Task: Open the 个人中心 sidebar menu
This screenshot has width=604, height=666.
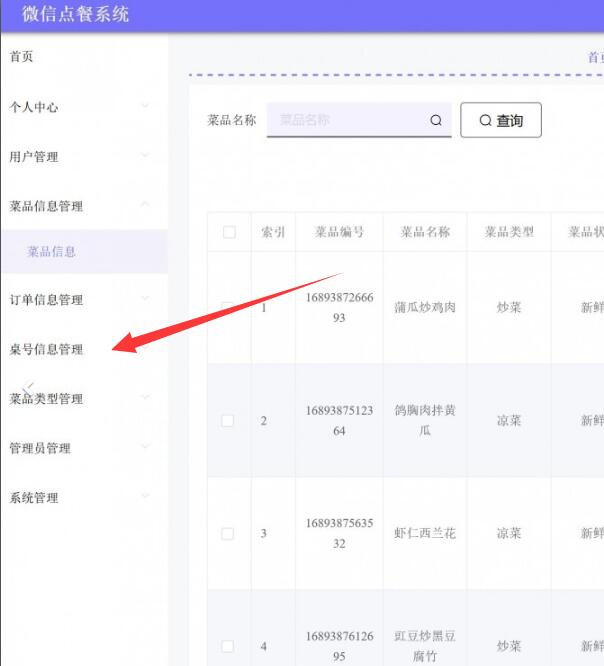Action: (x=34, y=107)
